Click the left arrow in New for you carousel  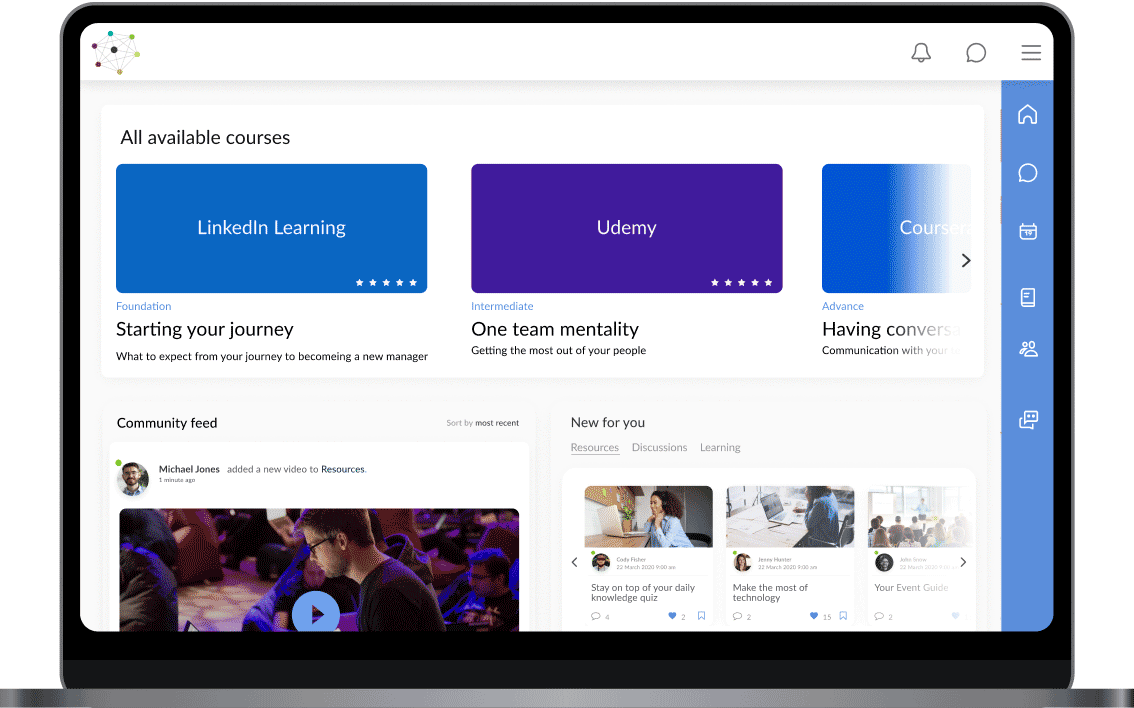click(574, 562)
